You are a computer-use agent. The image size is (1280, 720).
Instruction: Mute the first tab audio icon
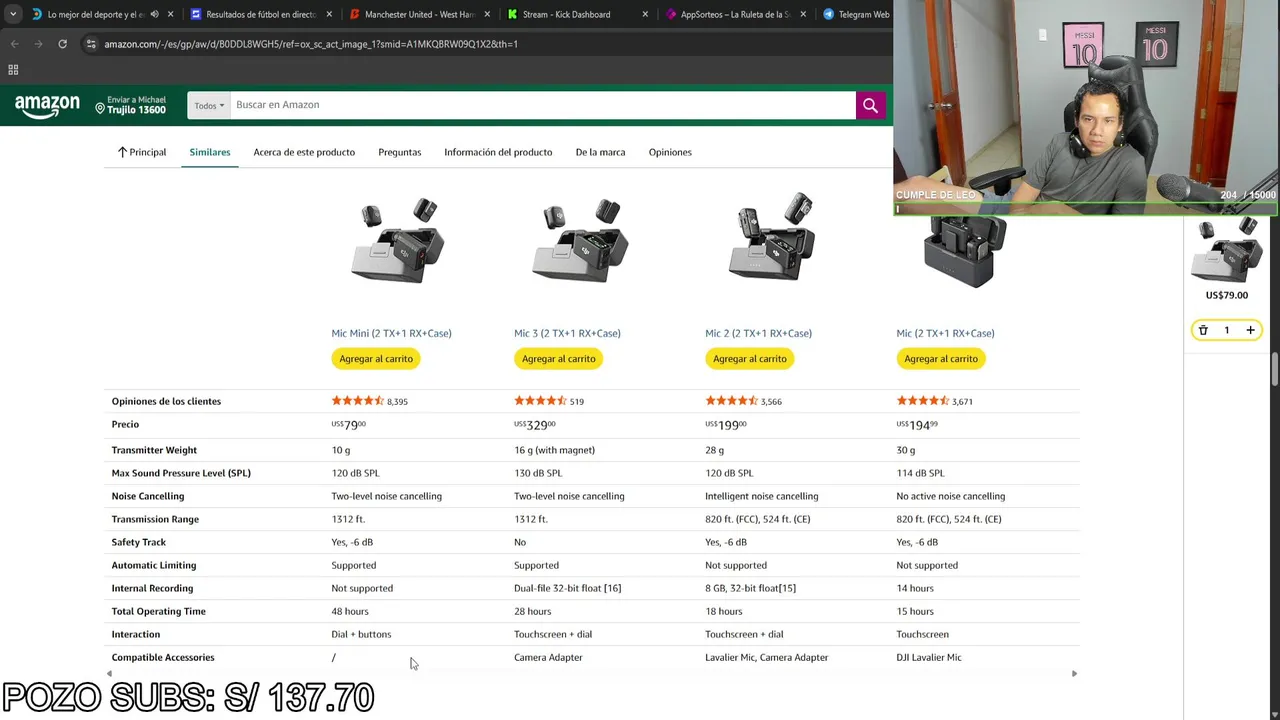(154, 14)
